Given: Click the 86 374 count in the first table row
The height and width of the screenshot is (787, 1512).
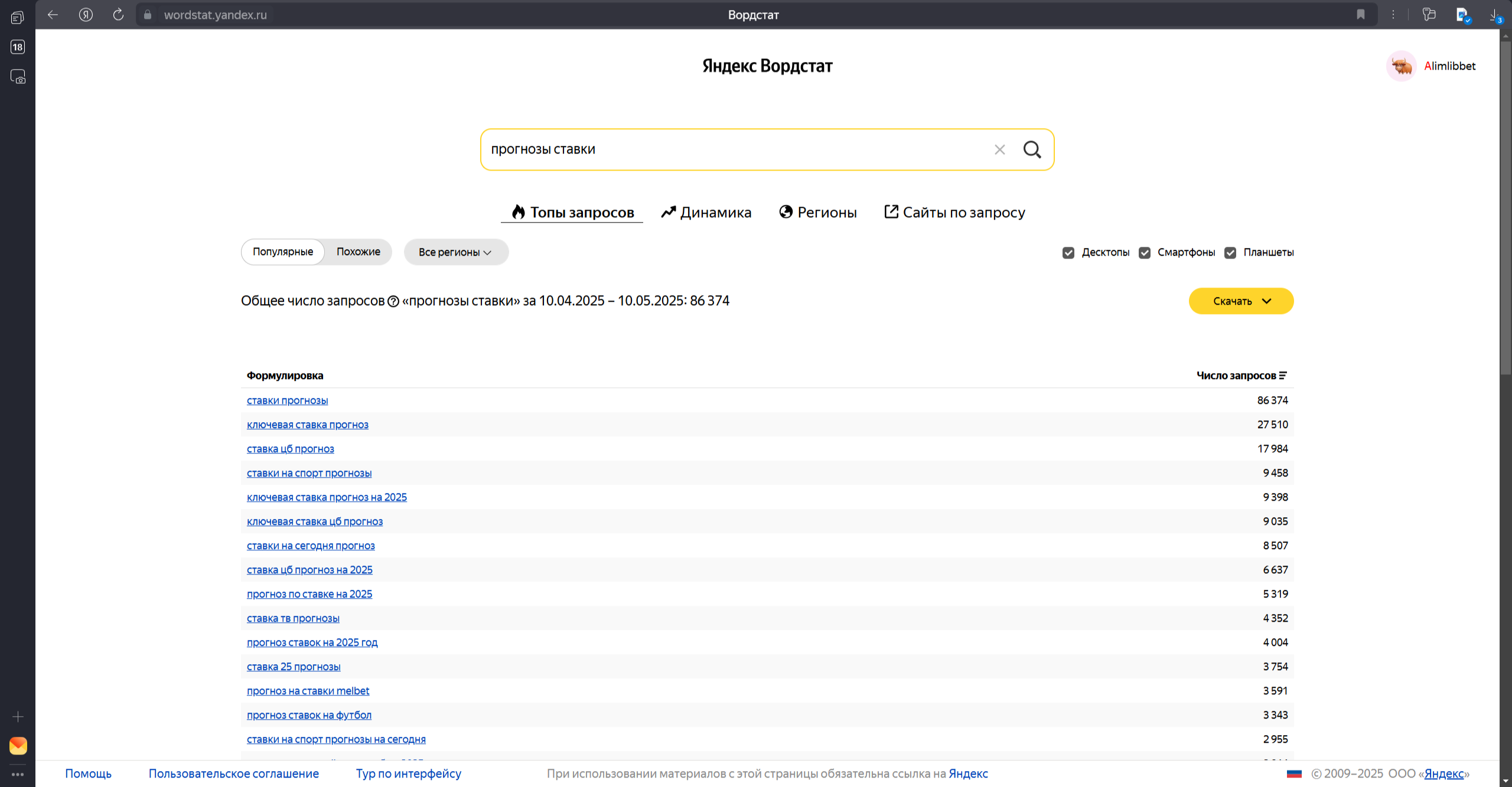Looking at the screenshot, I should point(1272,400).
